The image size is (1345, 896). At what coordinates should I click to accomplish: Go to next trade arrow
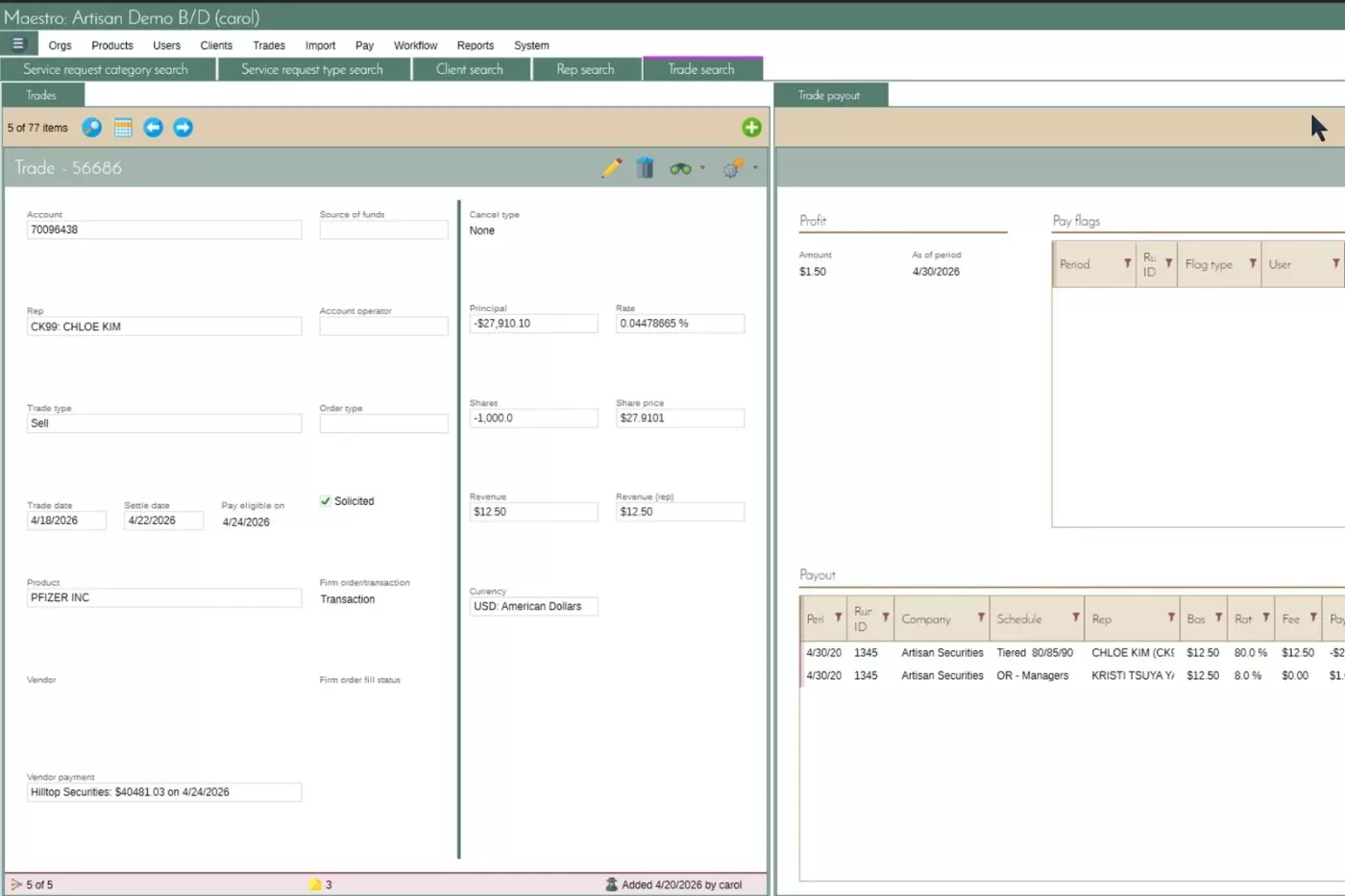183,128
